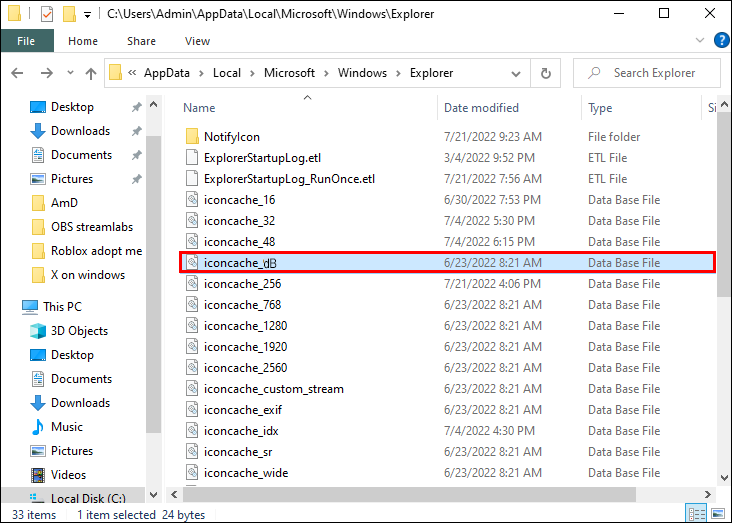The width and height of the screenshot is (732, 523).
Task: Select iconcache_custom_stream file icon
Action: click(192, 389)
